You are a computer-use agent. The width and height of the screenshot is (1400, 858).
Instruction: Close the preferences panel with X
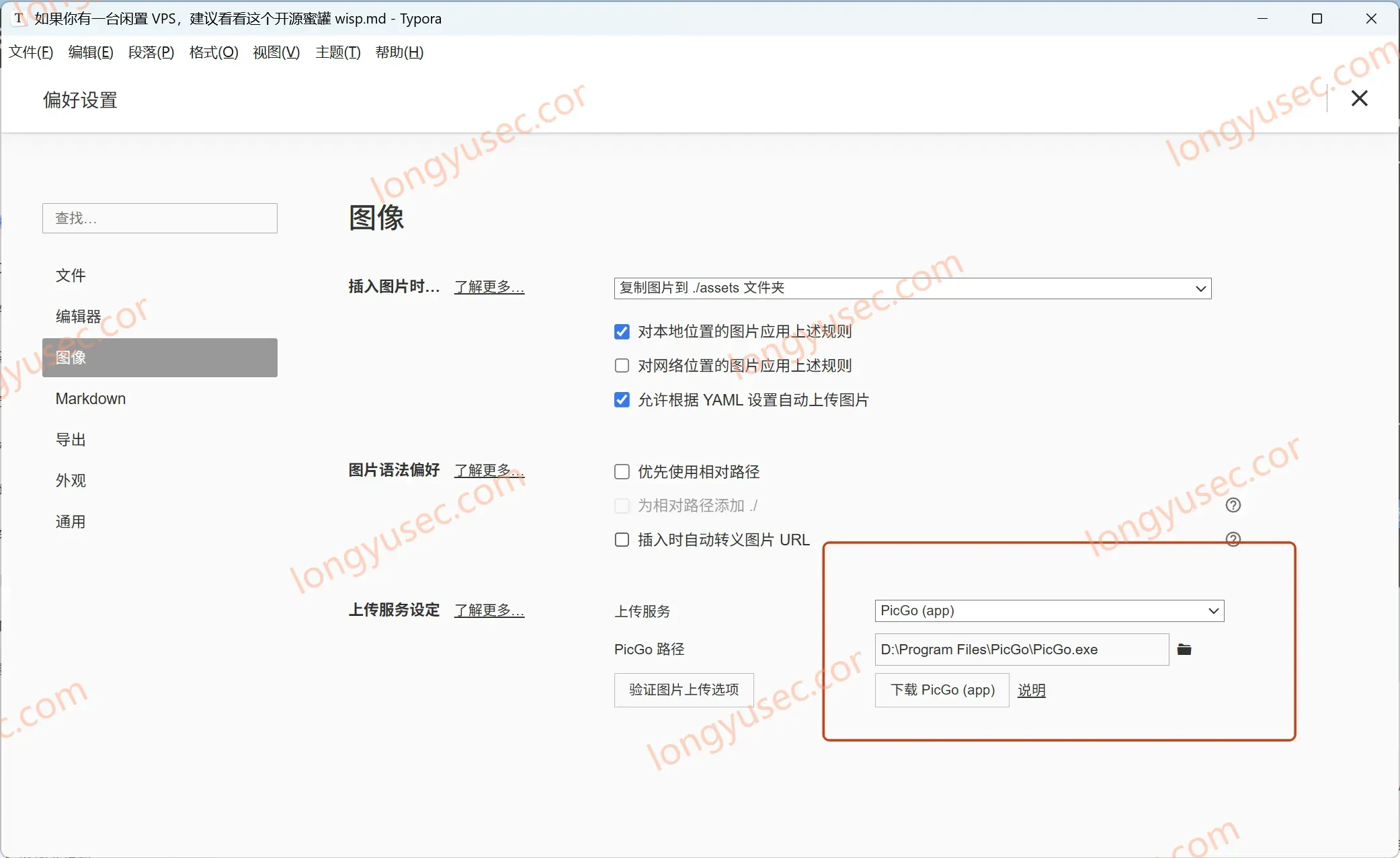coord(1359,99)
